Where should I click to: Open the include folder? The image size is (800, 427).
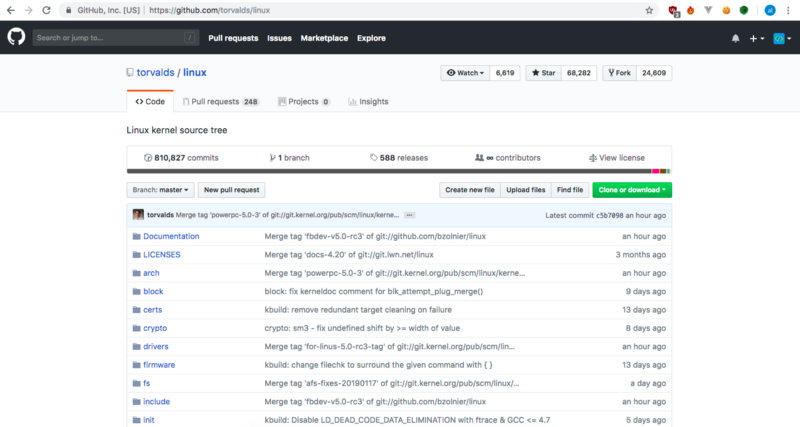[156, 401]
